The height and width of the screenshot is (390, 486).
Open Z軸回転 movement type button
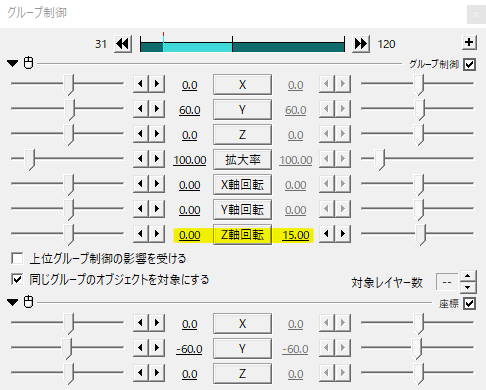click(242, 235)
